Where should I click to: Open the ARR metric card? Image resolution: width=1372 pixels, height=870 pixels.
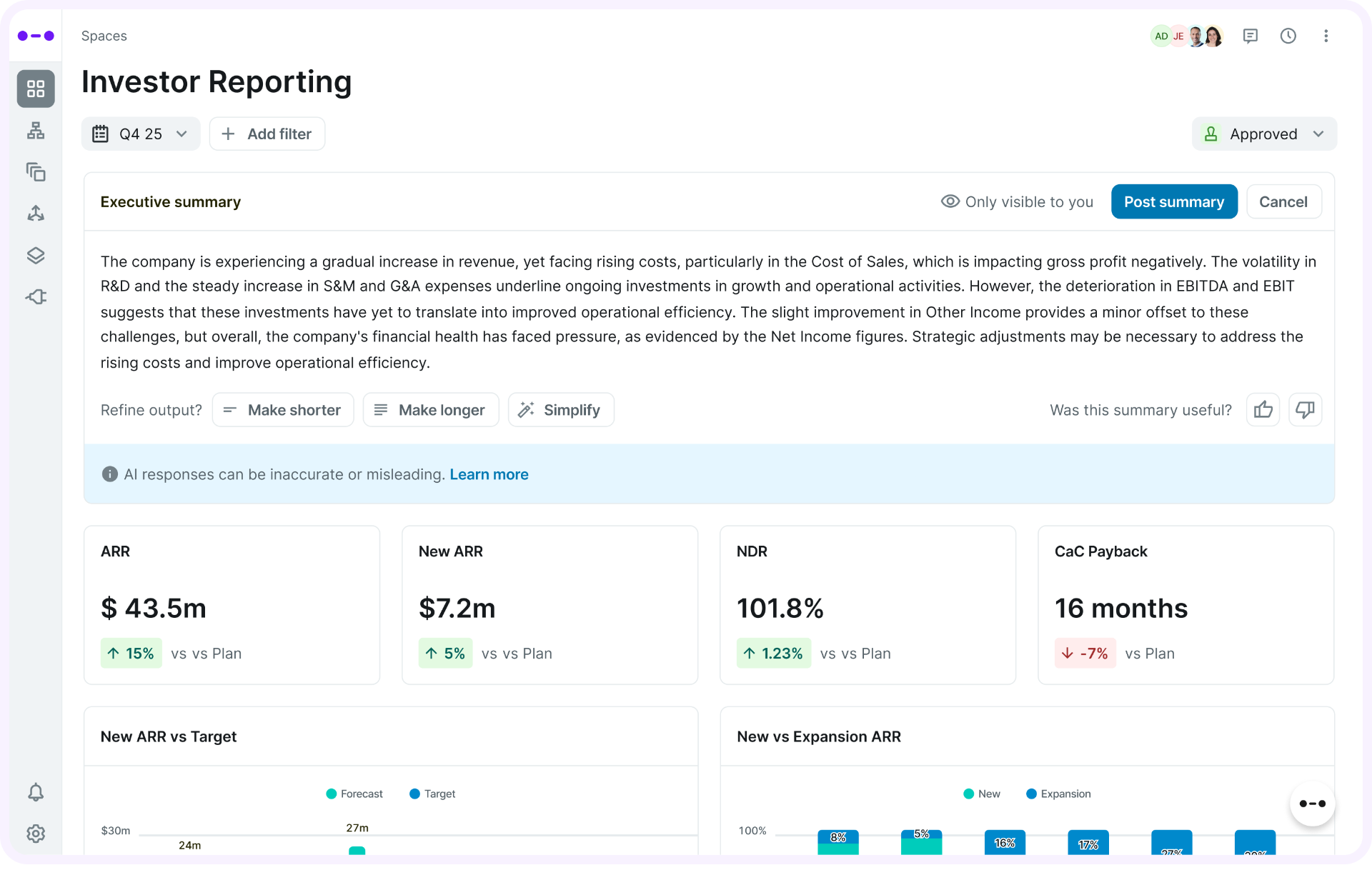(232, 605)
